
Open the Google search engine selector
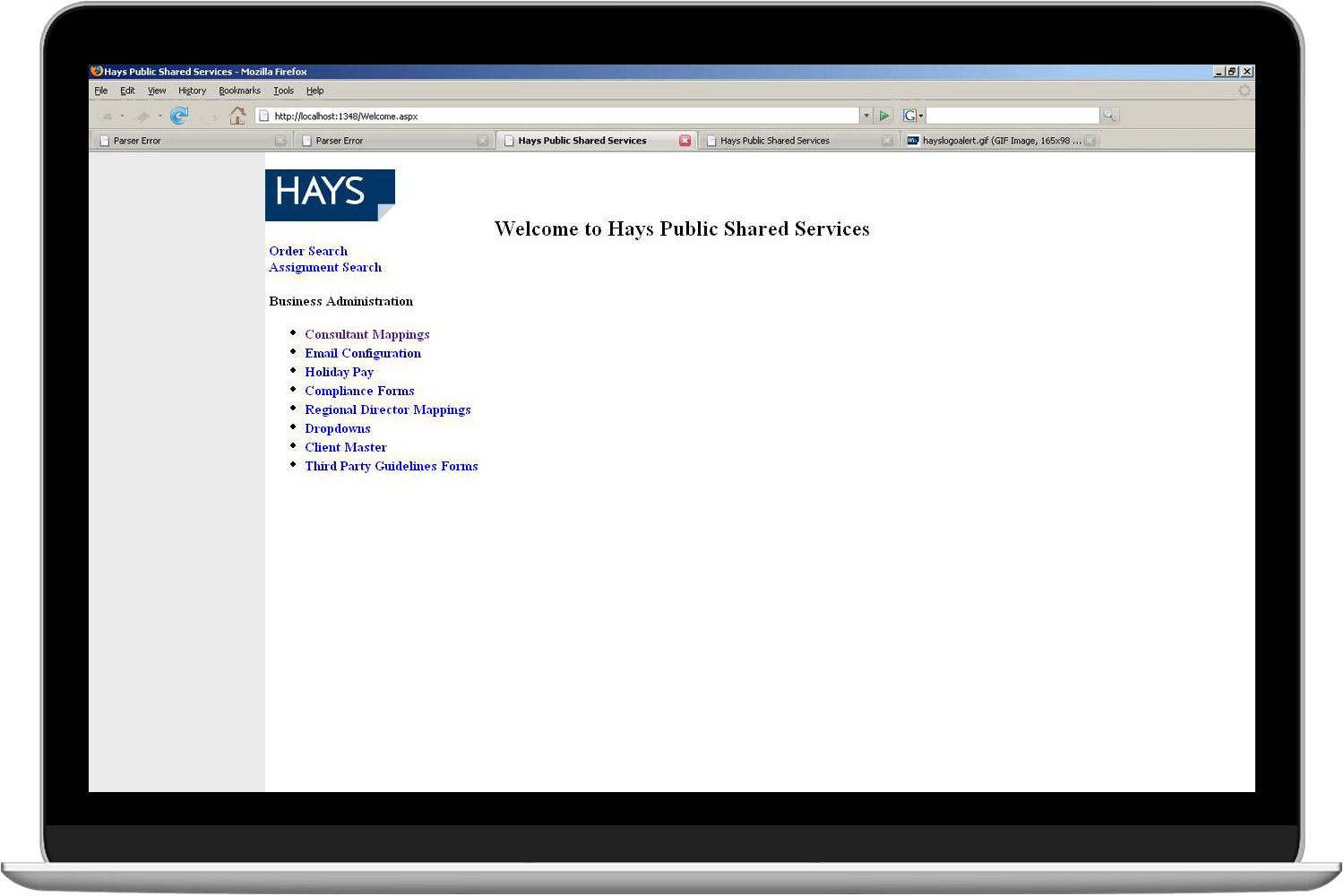913,116
